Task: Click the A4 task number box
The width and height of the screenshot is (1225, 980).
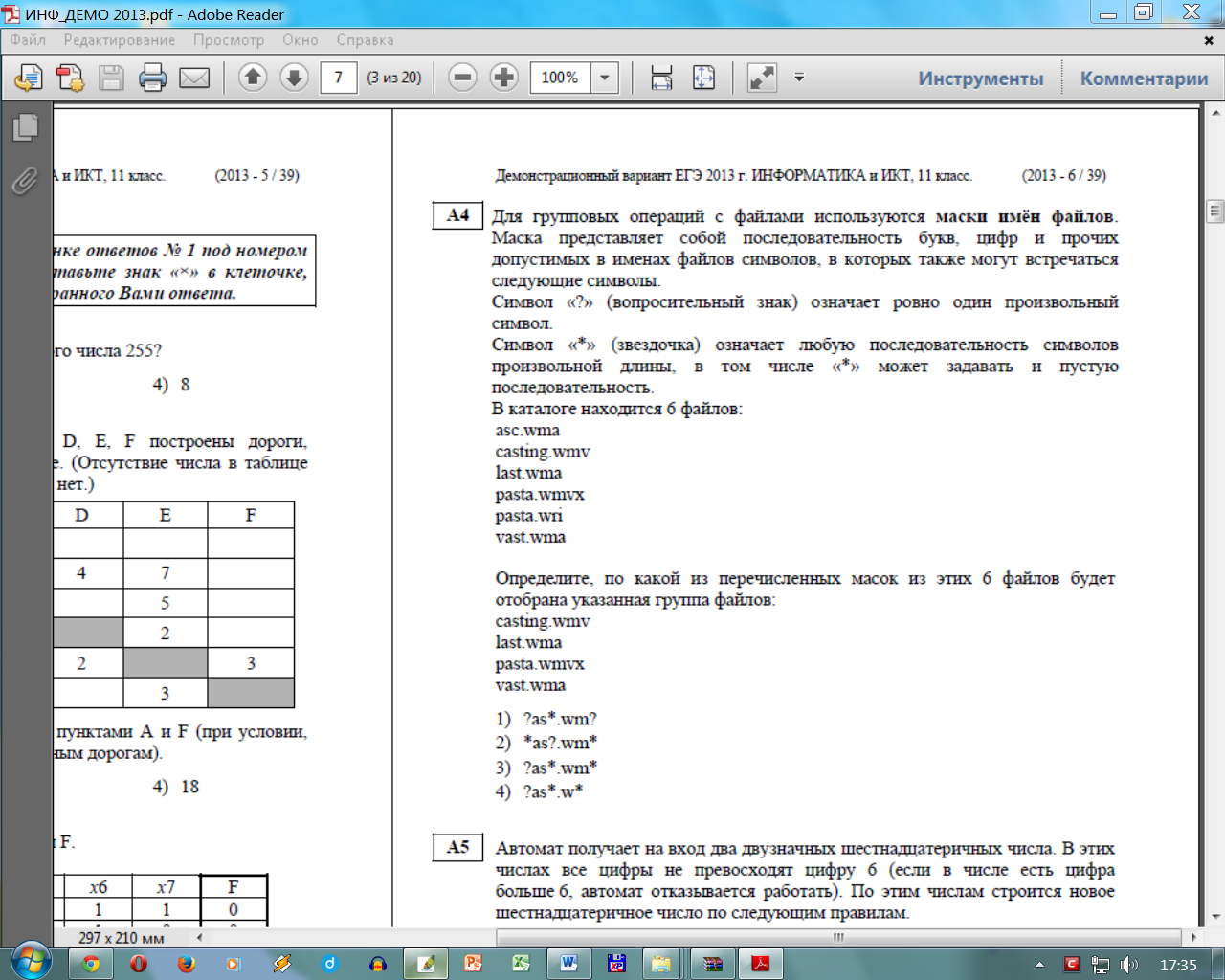Action: tap(458, 215)
